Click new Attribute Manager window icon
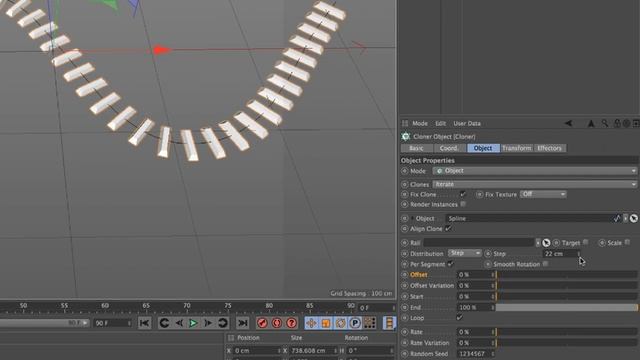The height and width of the screenshot is (360, 640). click(636, 123)
